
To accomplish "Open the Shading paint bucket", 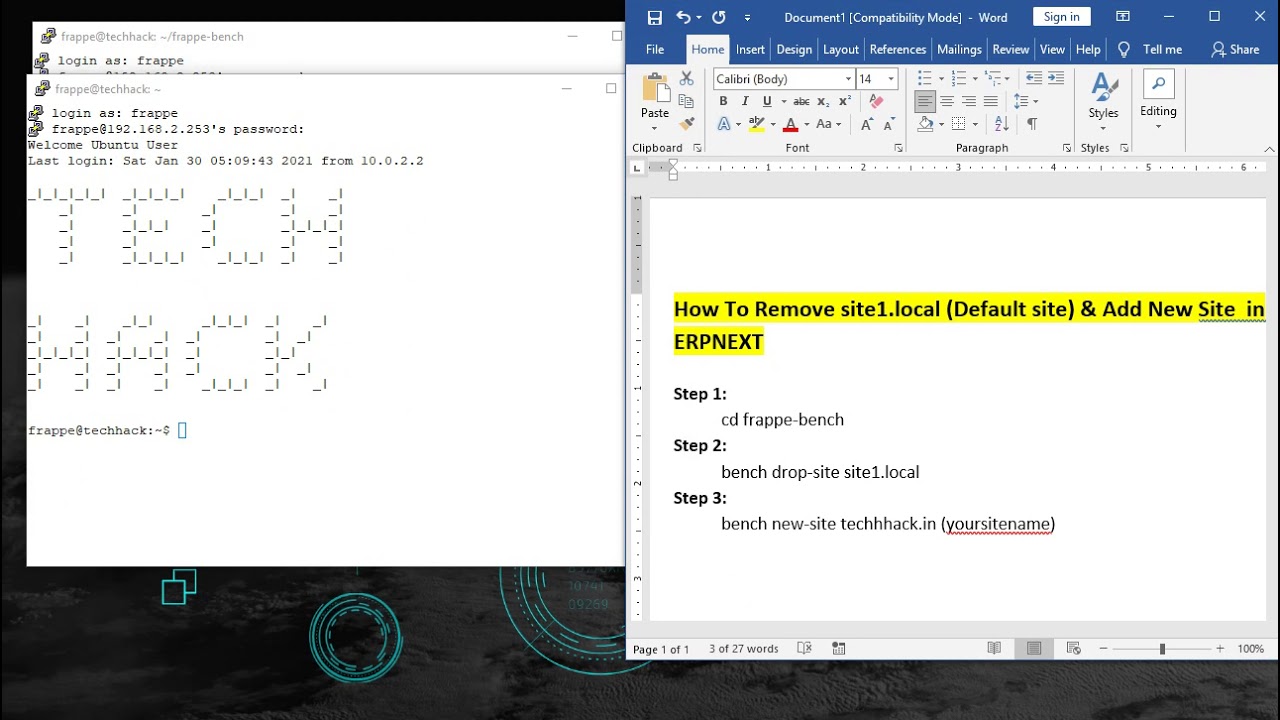I will tap(926, 124).
